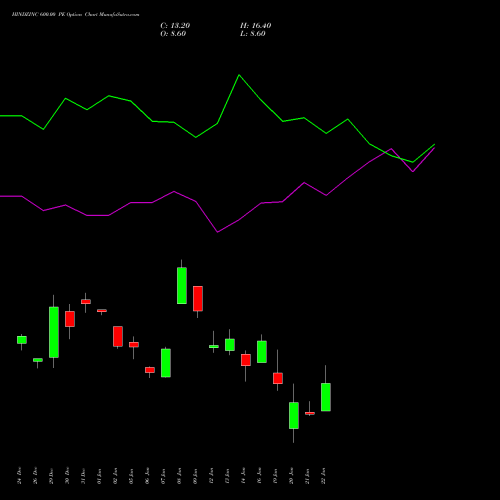Click the low value L: 8.60
The height and width of the screenshot is (500, 500).
click(x=253, y=34)
